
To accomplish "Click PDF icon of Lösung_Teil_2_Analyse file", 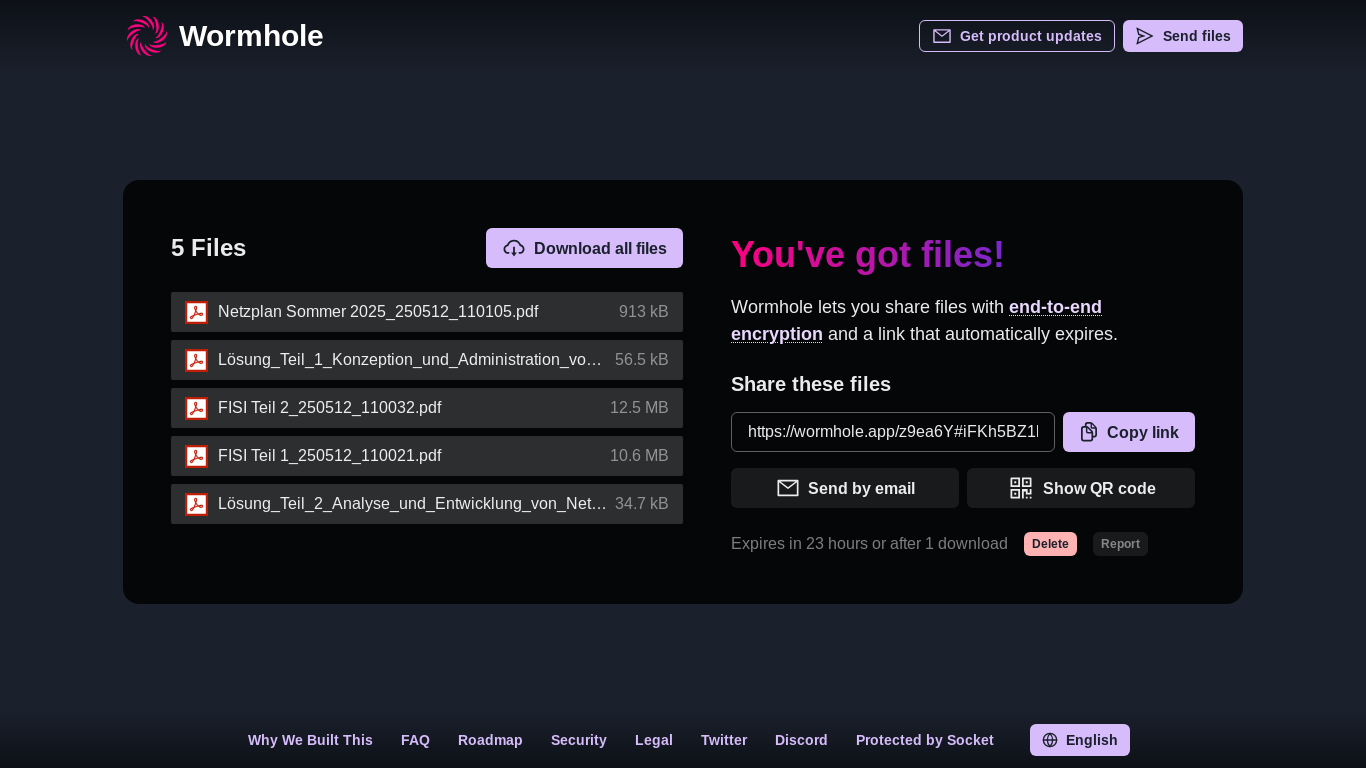I will tap(197, 504).
